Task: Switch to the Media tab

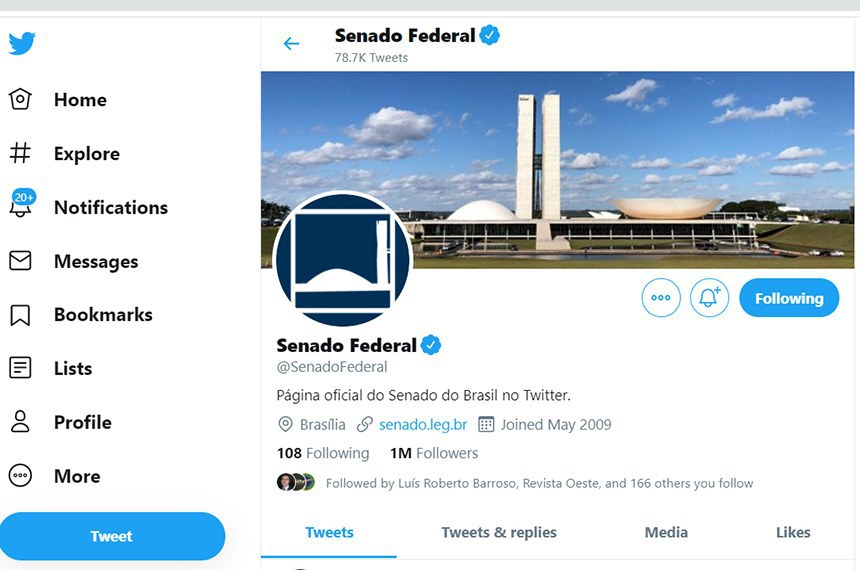Action: click(x=666, y=532)
